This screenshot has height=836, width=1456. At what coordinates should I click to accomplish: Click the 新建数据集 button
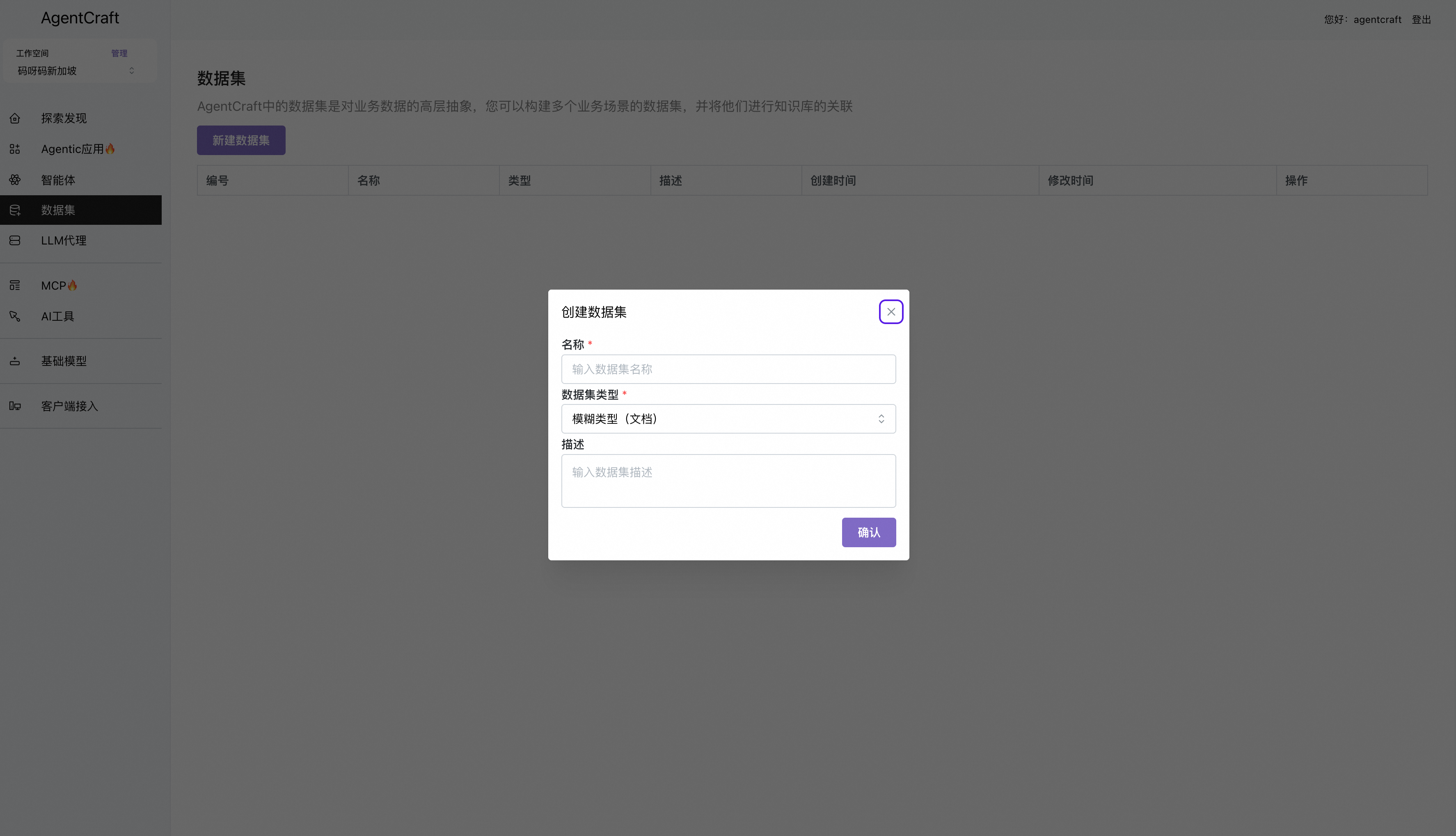point(241,140)
